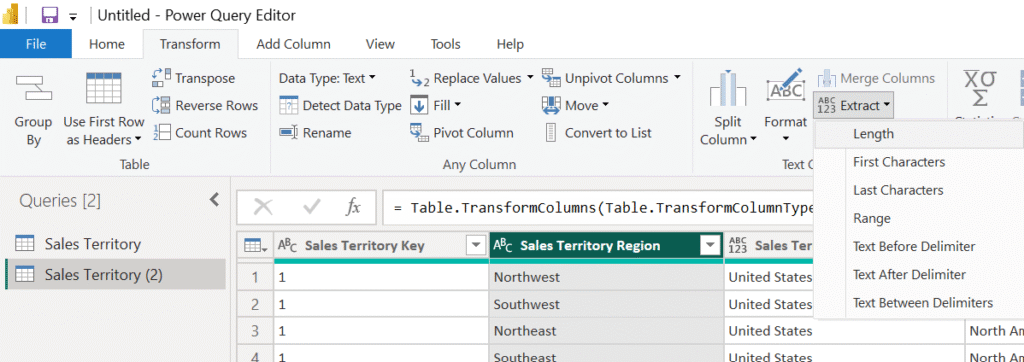Select Length in the Extract menu
The image size is (1024, 362).
point(873,134)
